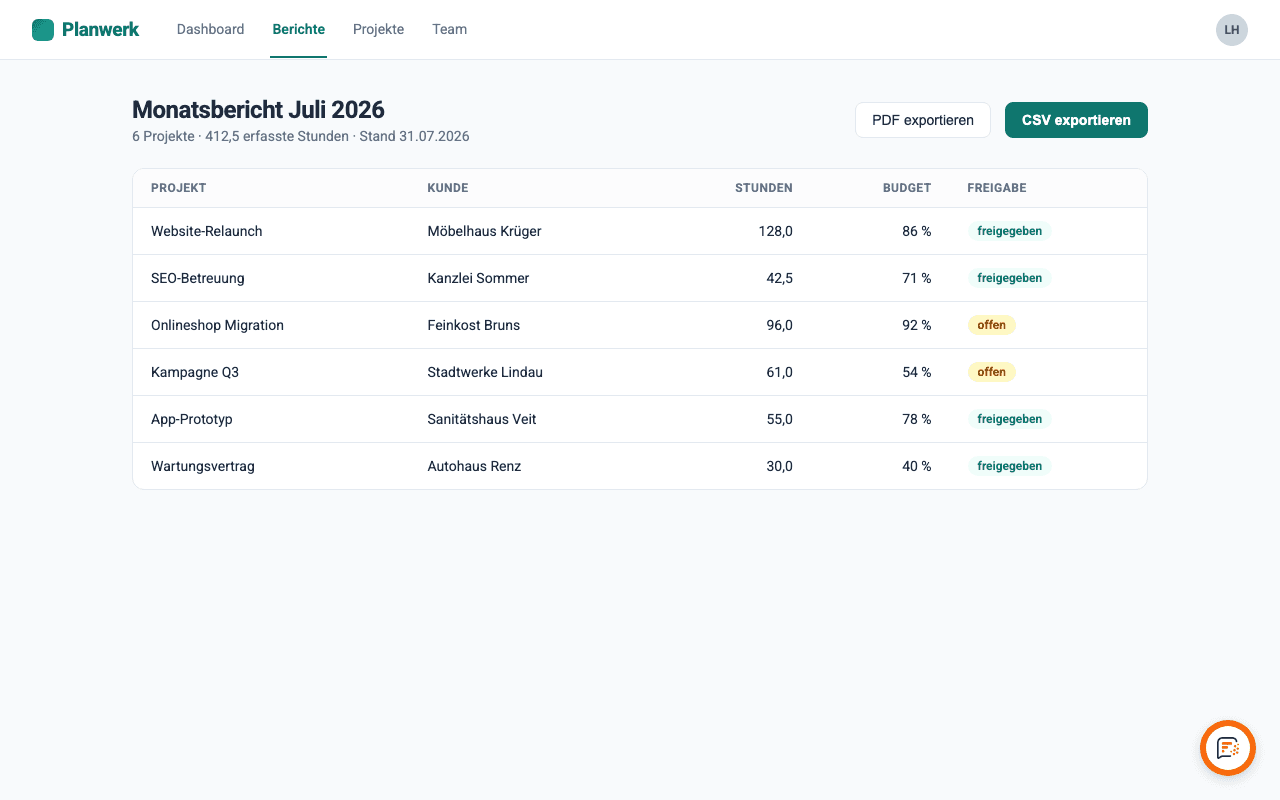Click the offen badge for Kampagne Q3

(x=991, y=372)
